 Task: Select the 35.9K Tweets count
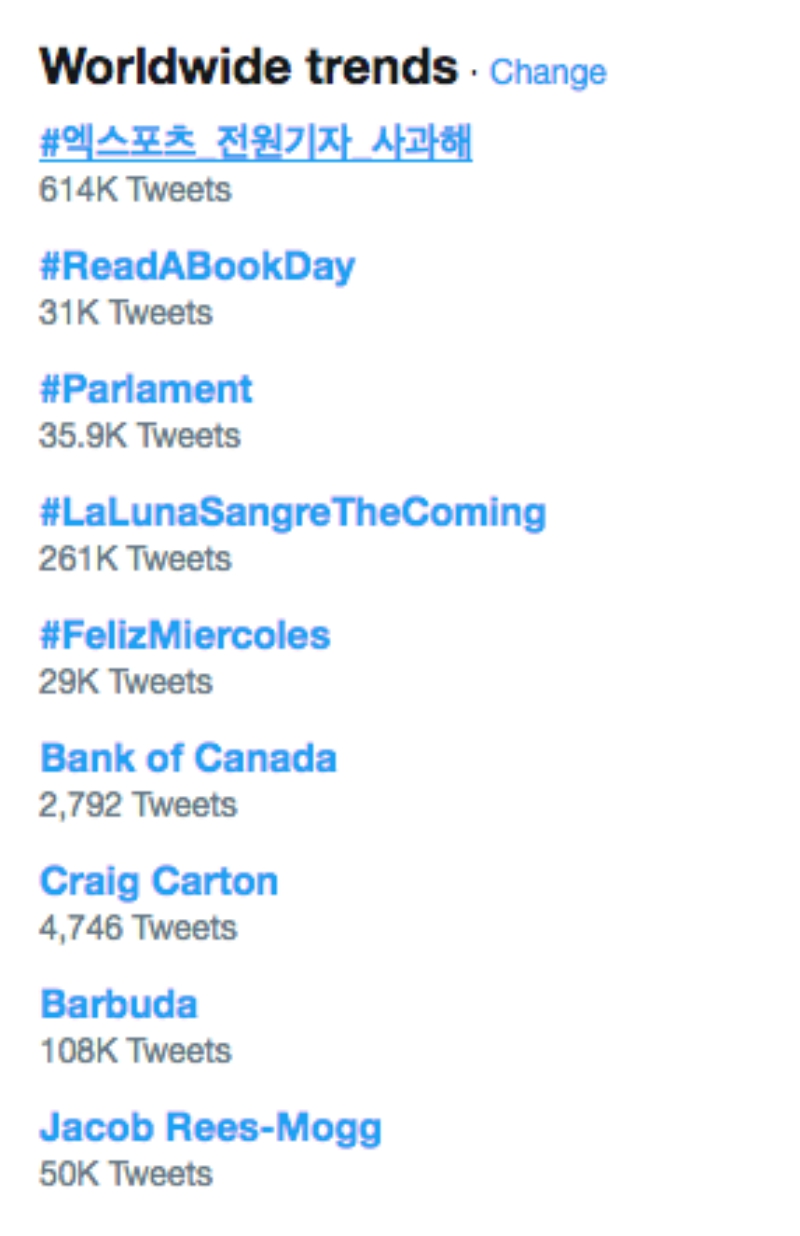(x=140, y=435)
